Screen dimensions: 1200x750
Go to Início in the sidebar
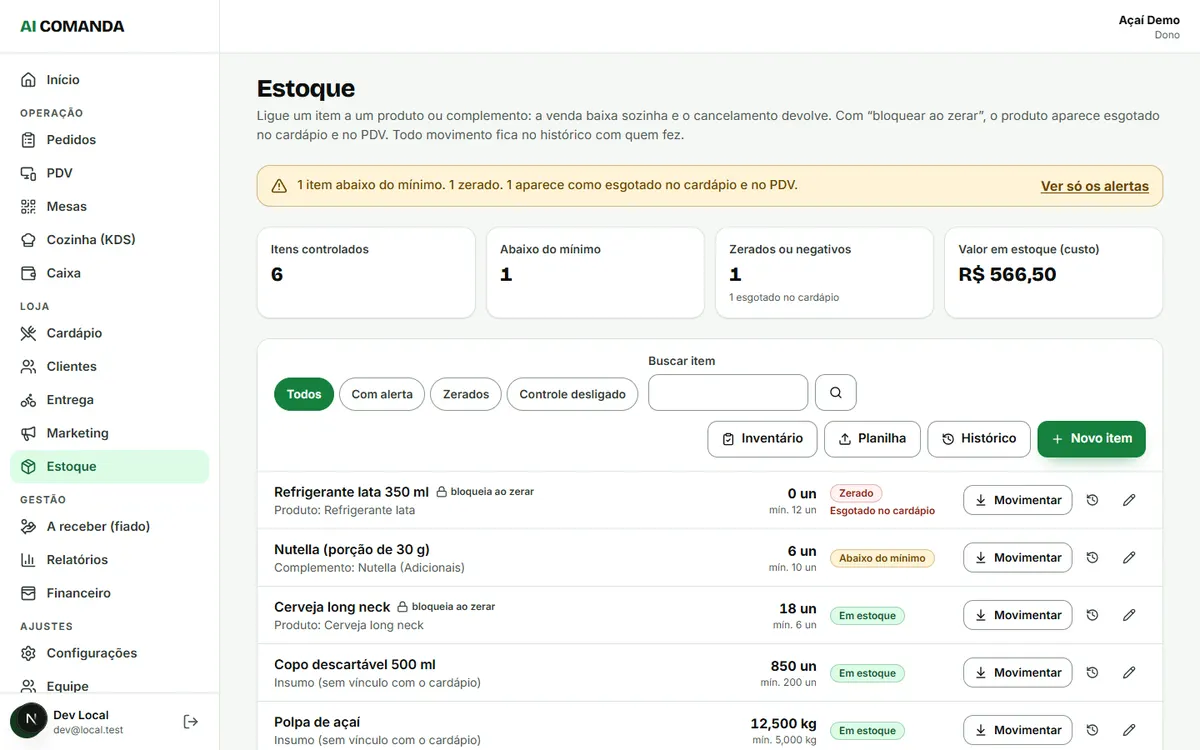click(x=110, y=80)
